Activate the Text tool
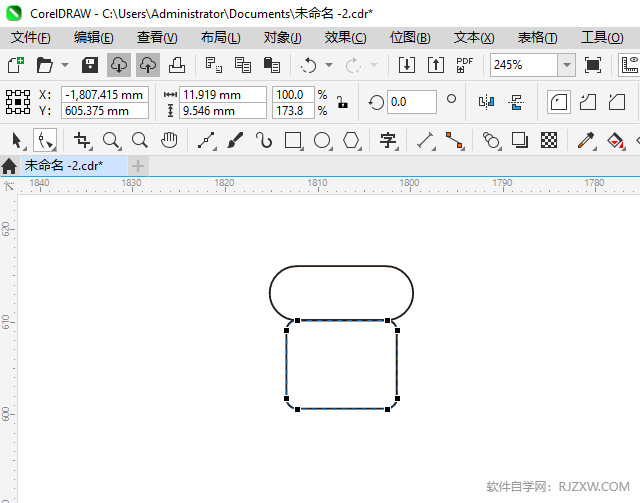This screenshot has height=503, width=640. pos(388,141)
